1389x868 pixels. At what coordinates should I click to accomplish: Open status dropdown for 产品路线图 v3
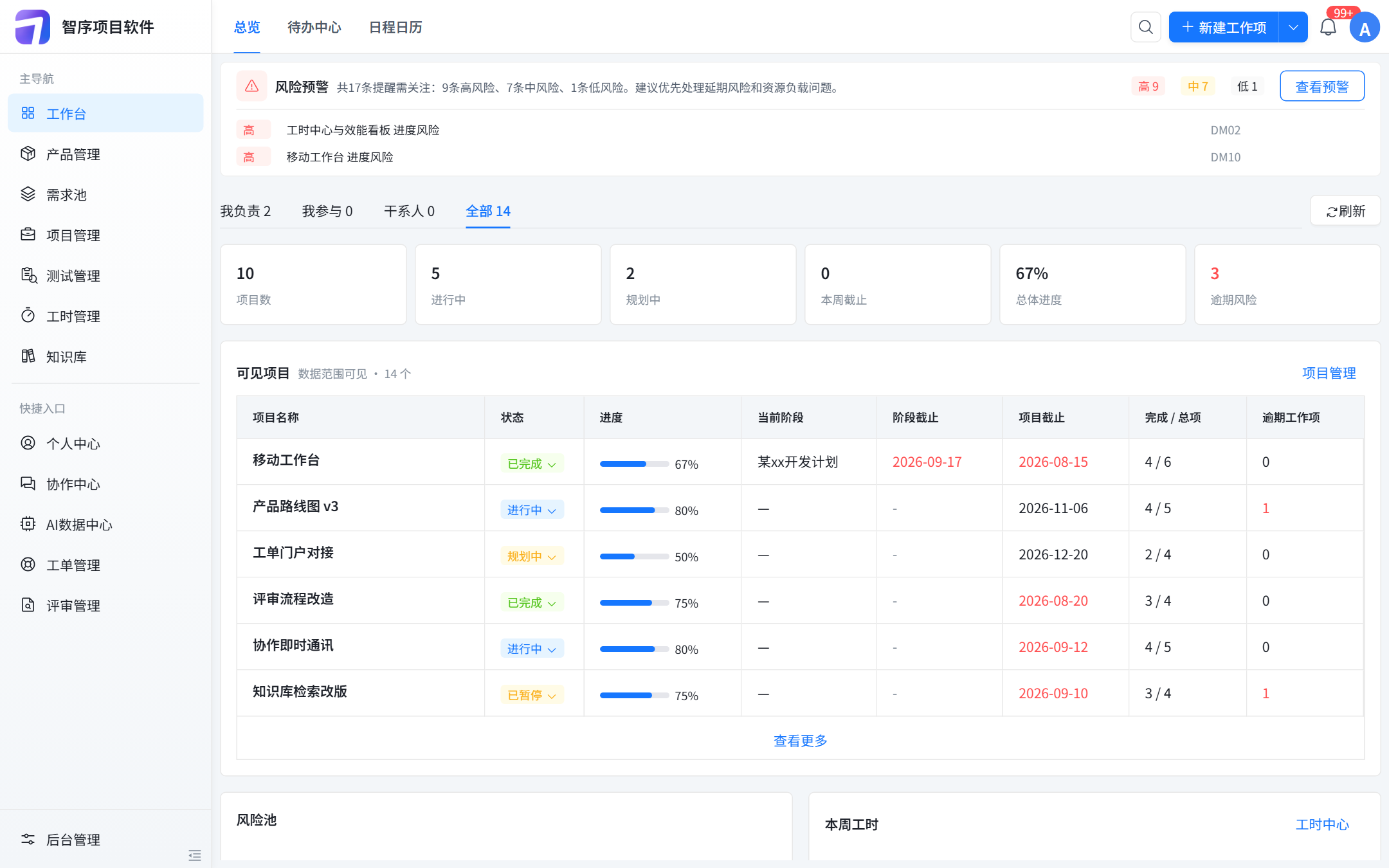coord(532,510)
